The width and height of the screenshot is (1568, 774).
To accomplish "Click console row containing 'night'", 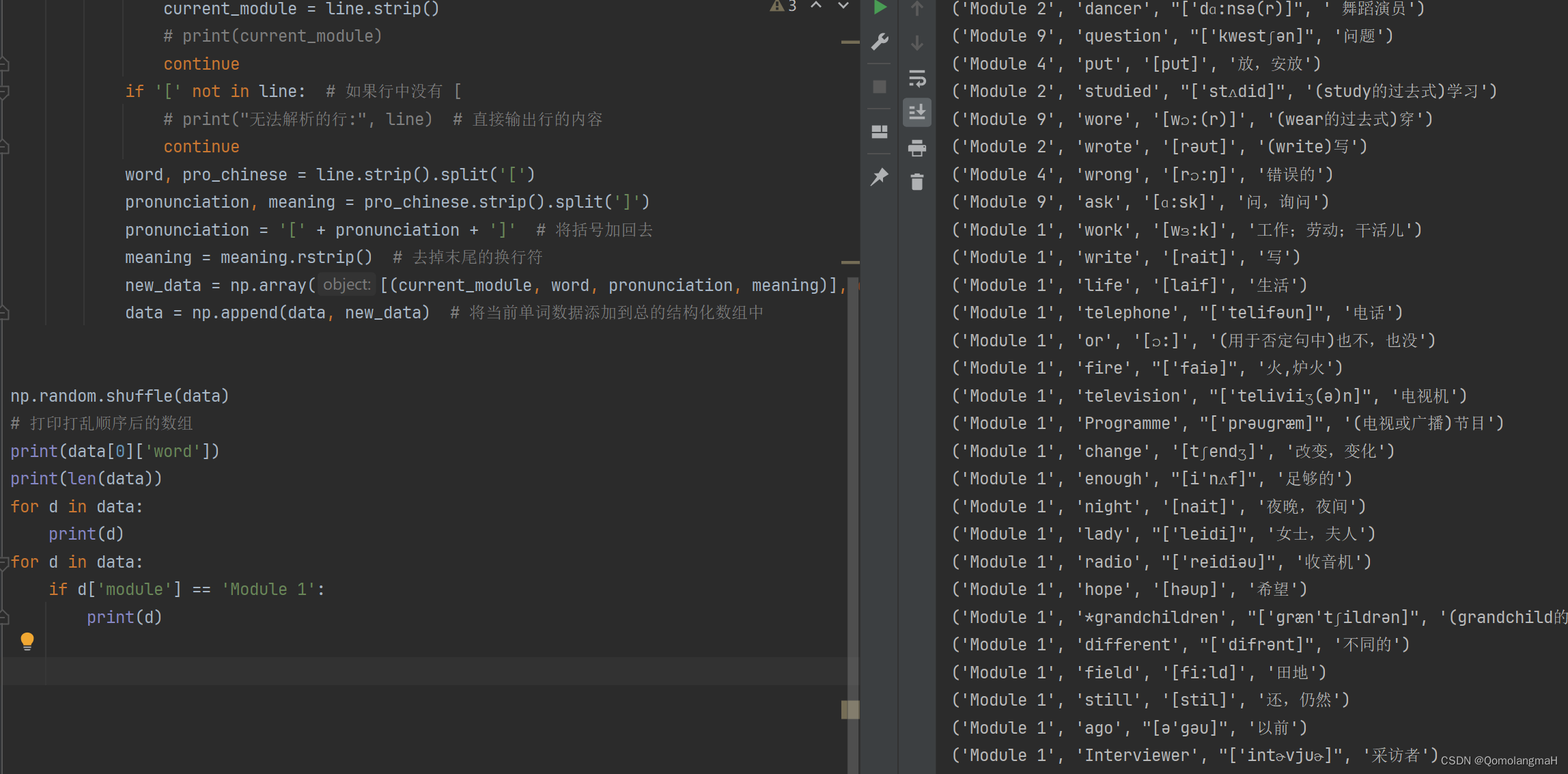I will click(1159, 507).
